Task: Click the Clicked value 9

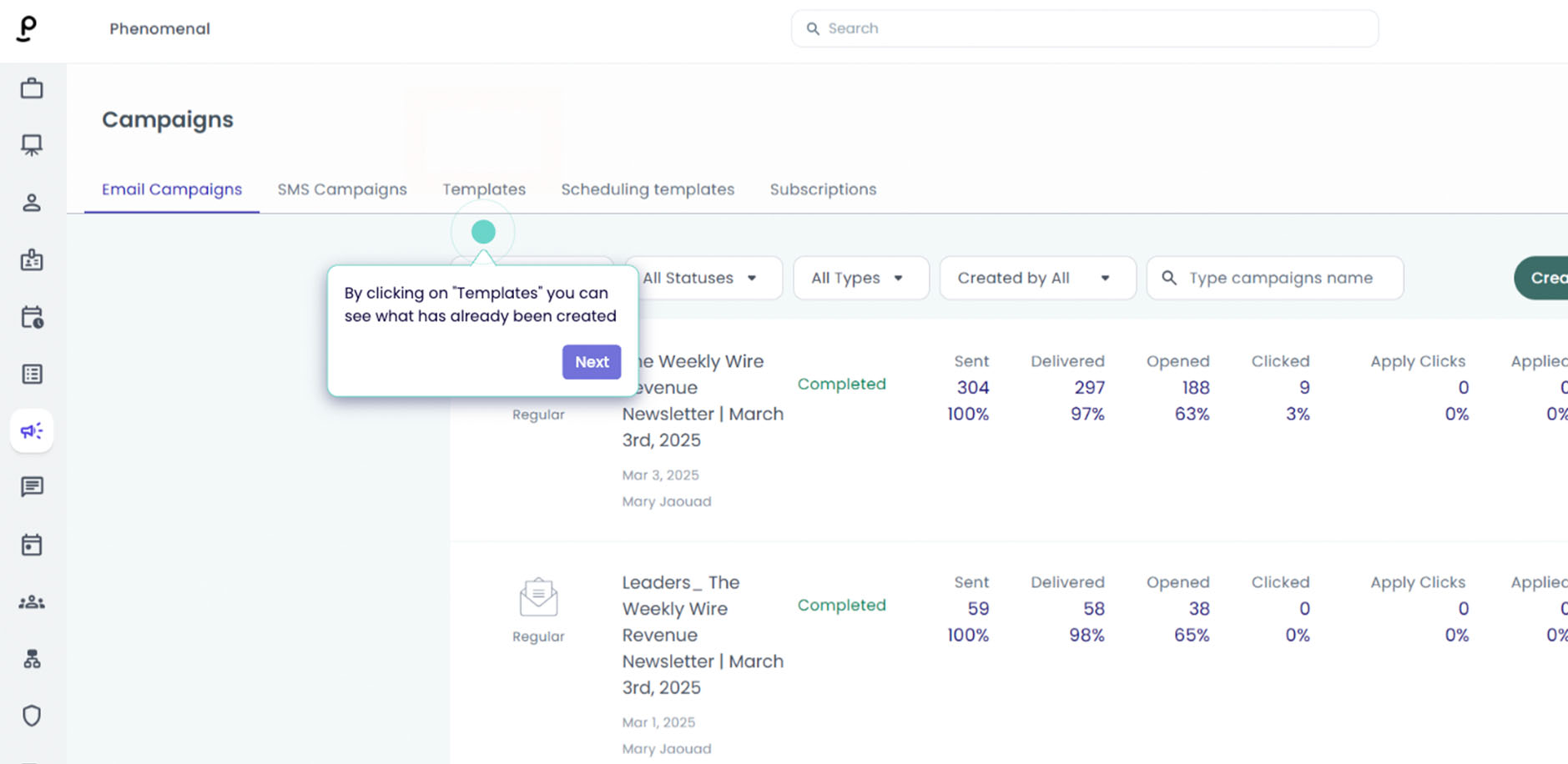Action: pos(1304,388)
